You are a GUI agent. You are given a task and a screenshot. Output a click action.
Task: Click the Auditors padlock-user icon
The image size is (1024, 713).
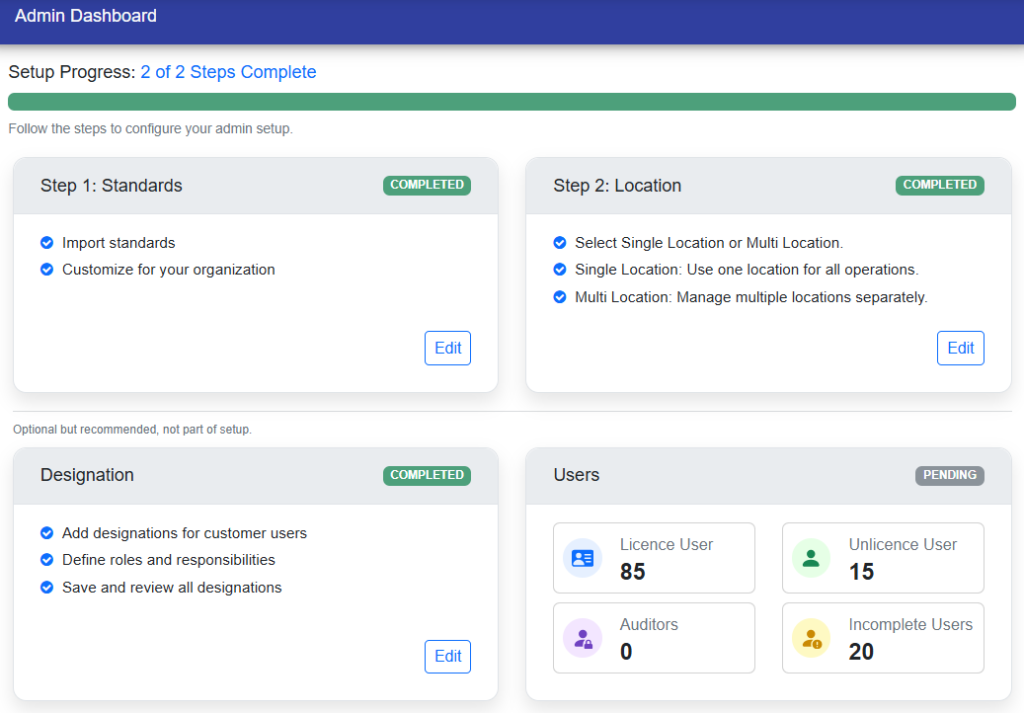coord(582,638)
